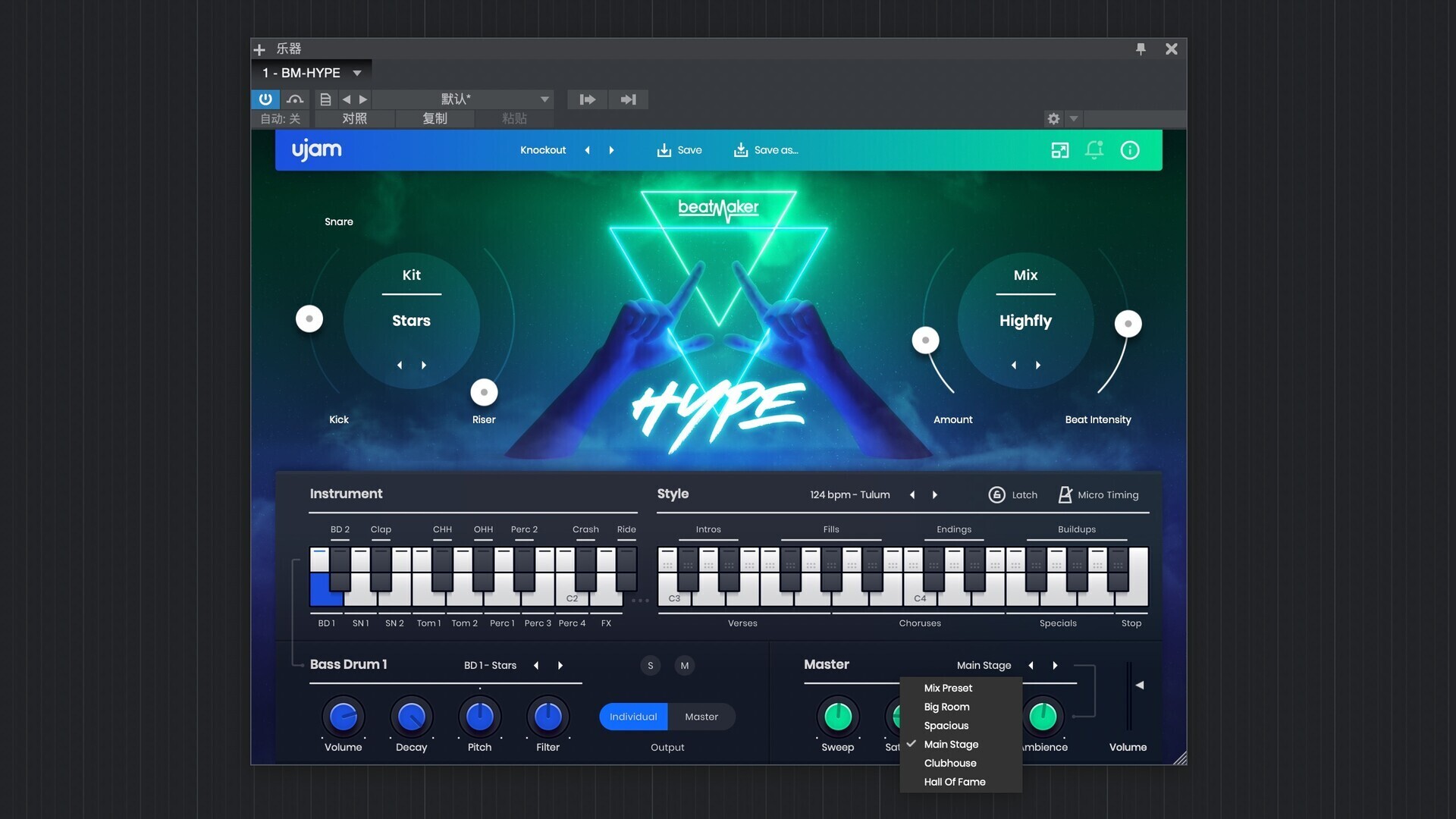Click the Riser knob handle
Image resolution: width=1456 pixels, height=819 pixels.
[x=484, y=392]
